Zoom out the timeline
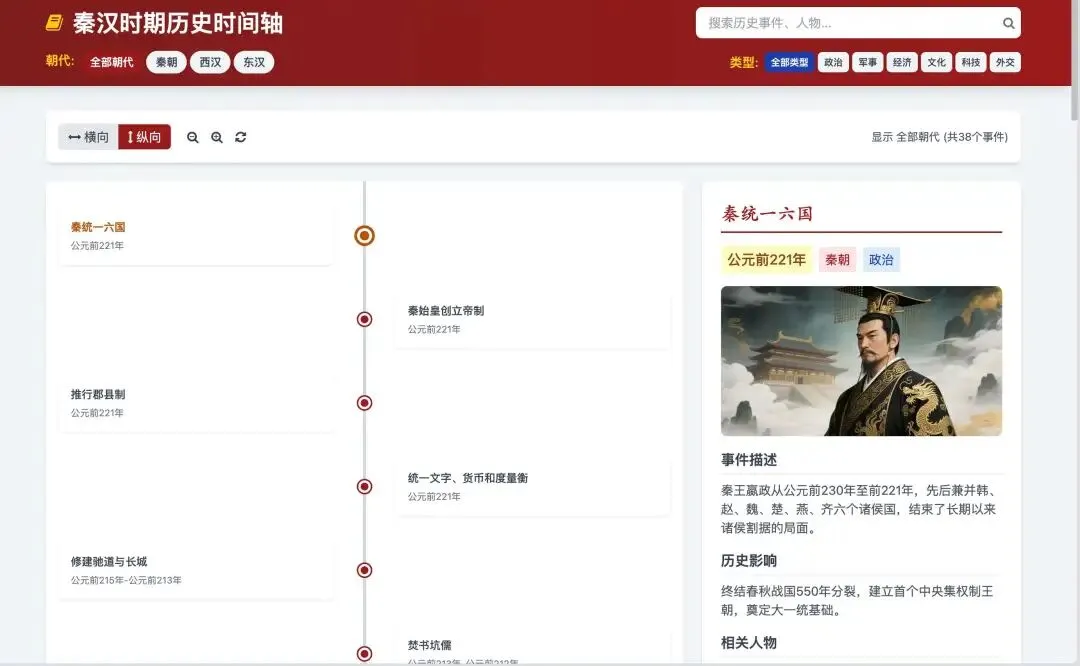 point(193,137)
